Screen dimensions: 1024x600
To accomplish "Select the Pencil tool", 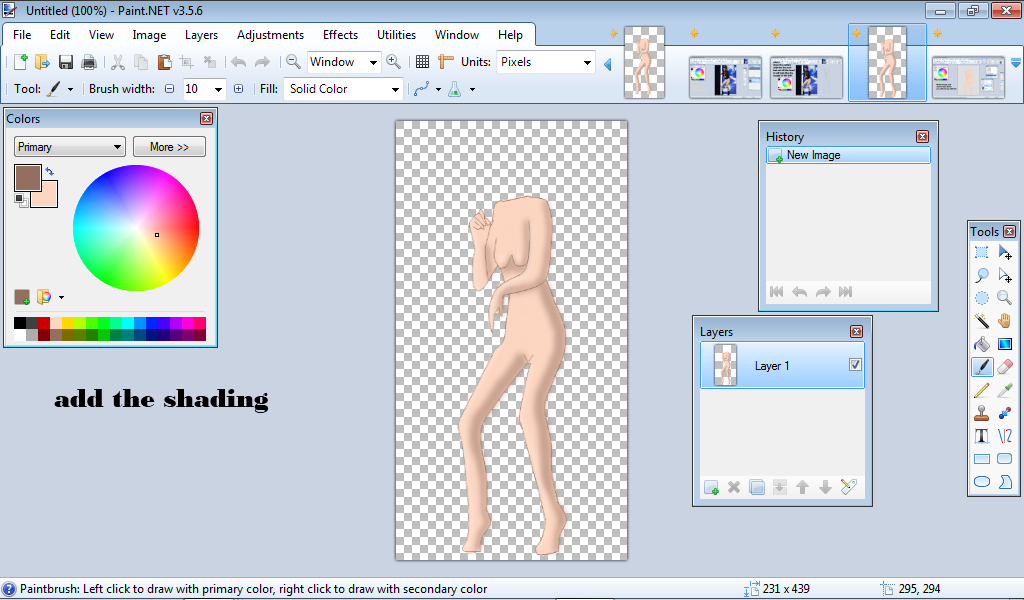I will click(x=982, y=390).
